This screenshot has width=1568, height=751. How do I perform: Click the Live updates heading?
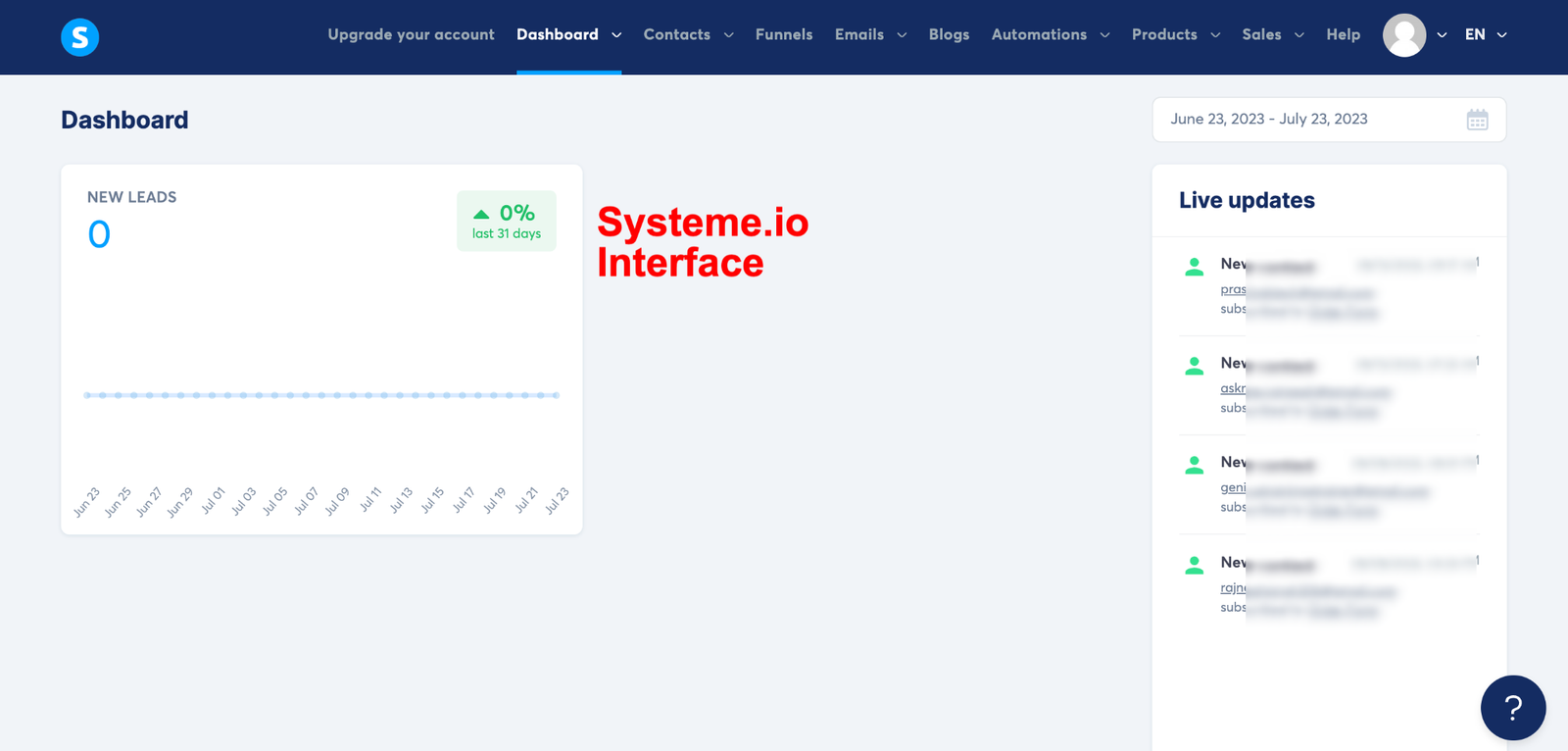1247,200
